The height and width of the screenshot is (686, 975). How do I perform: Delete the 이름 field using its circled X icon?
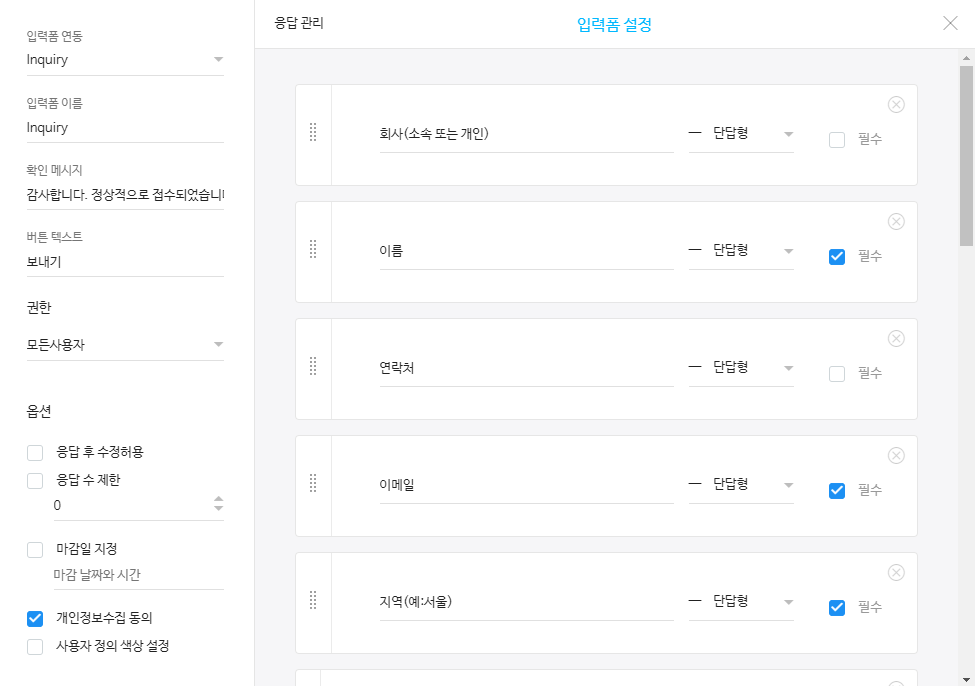tap(896, 221)
